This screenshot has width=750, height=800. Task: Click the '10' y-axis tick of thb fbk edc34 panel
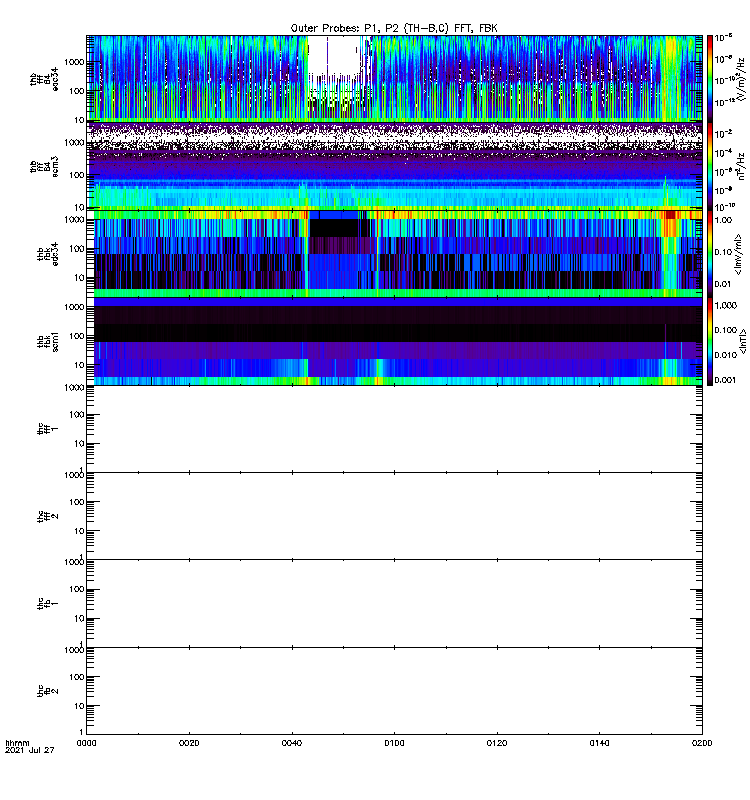click(x=80, y=278)
